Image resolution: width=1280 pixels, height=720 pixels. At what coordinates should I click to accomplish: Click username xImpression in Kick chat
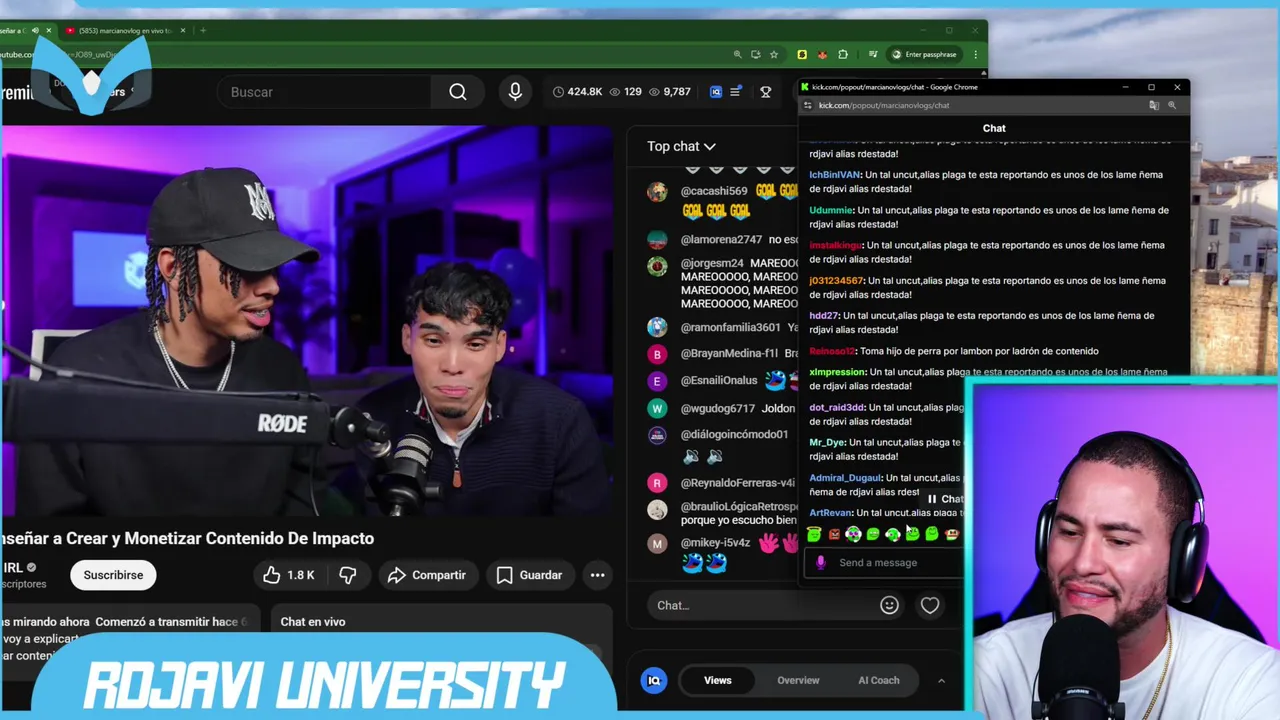836,372
